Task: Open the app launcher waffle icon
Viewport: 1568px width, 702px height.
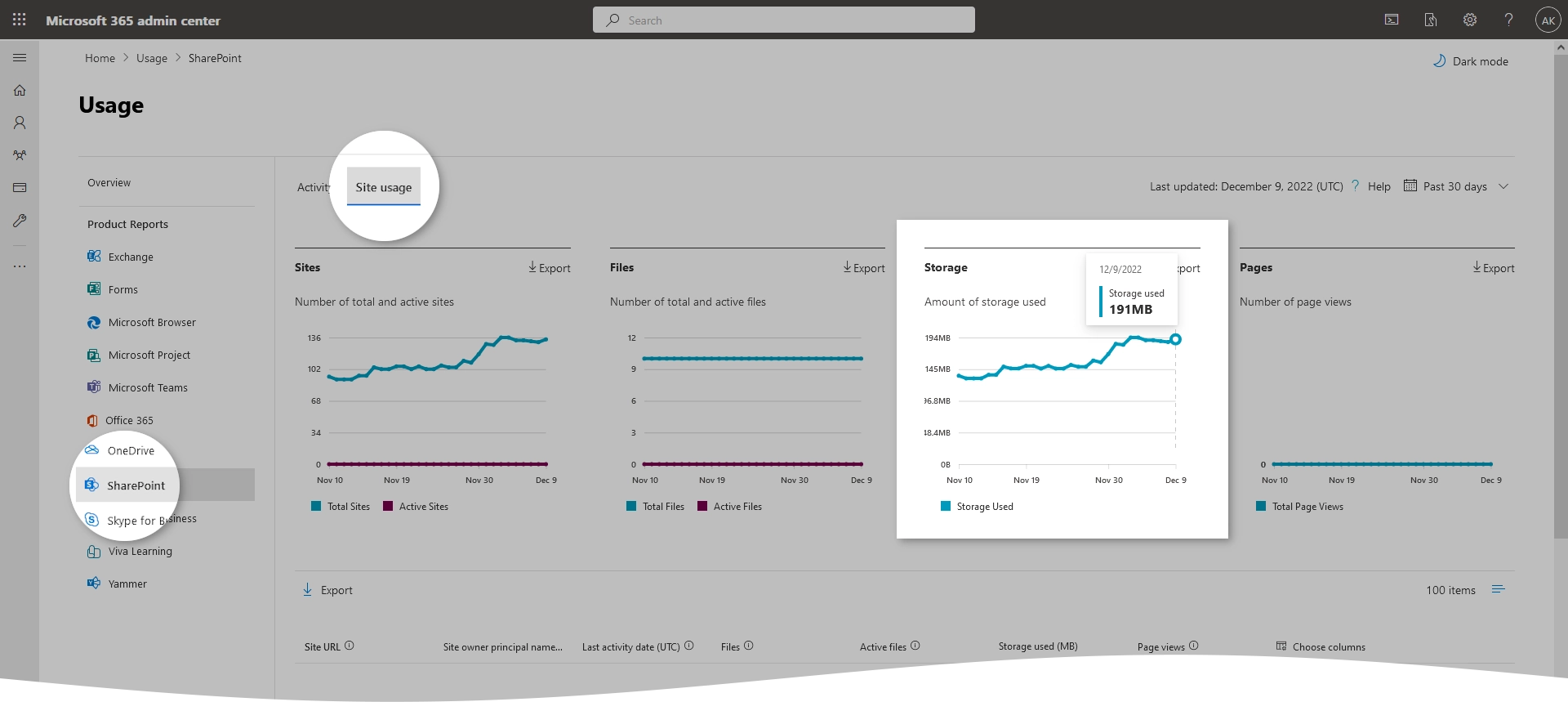Action: pos(20,20)
